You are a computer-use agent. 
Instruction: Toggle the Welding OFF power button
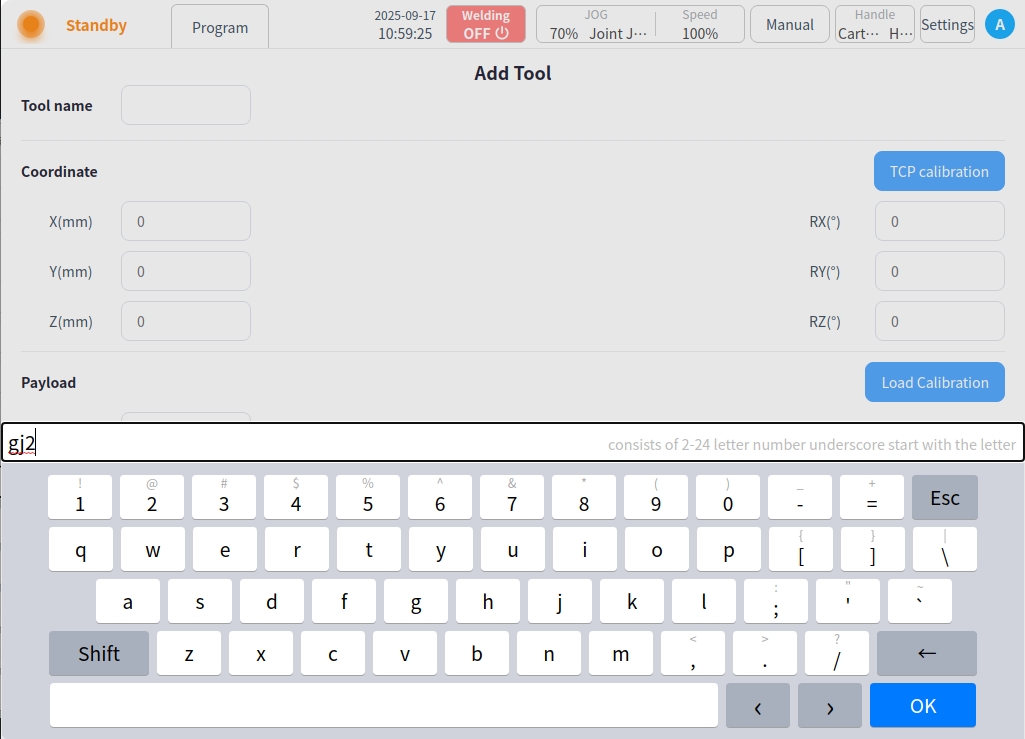(x=486, y=25)
